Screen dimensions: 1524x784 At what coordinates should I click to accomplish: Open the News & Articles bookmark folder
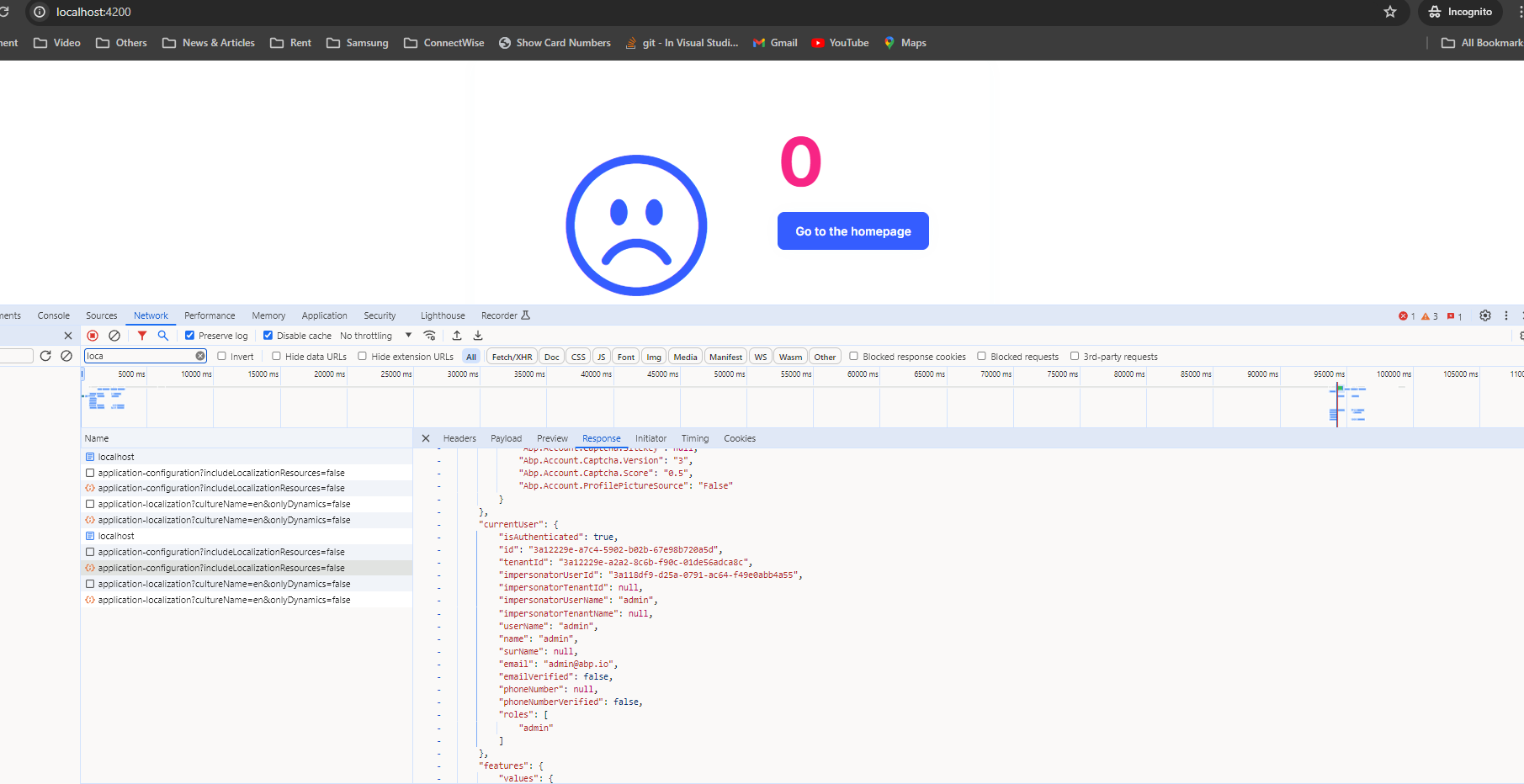click(209, 43)
